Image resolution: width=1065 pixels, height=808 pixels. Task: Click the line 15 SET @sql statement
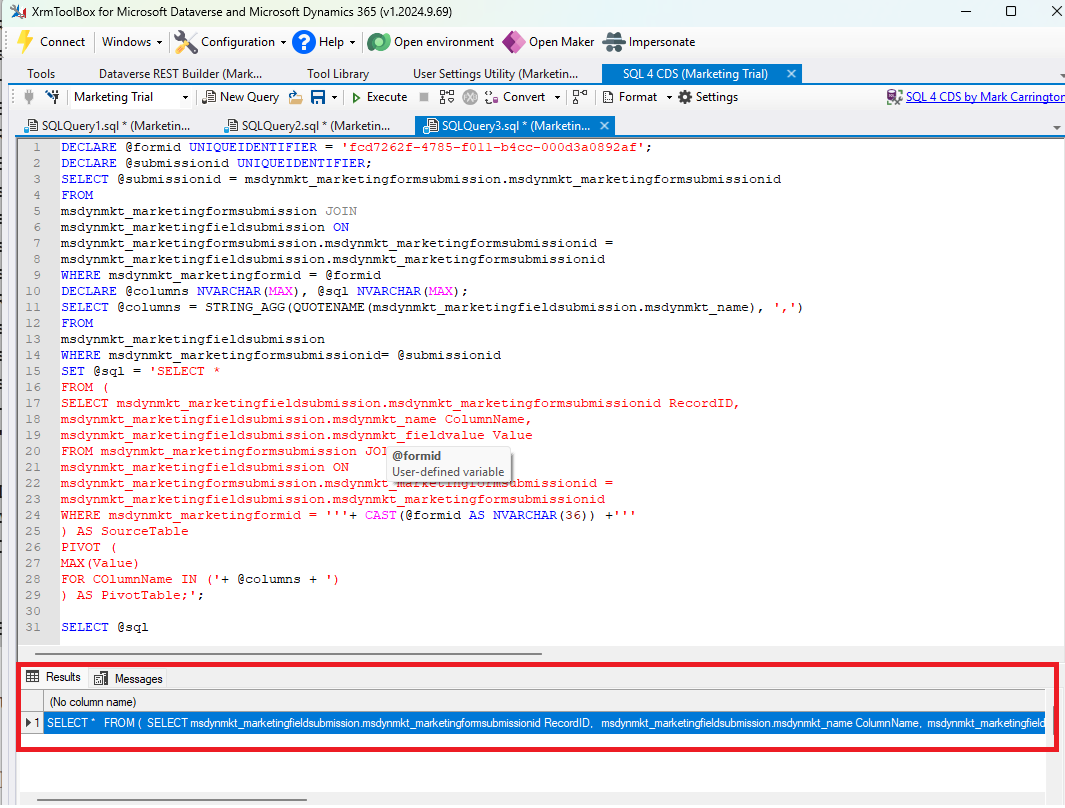coord(141,371)
